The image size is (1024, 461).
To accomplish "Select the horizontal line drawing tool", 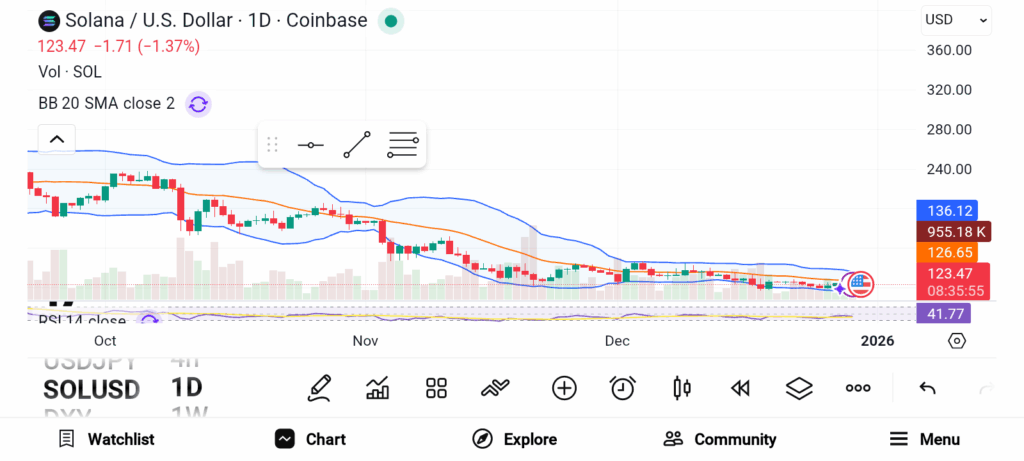I will [311, 145].
